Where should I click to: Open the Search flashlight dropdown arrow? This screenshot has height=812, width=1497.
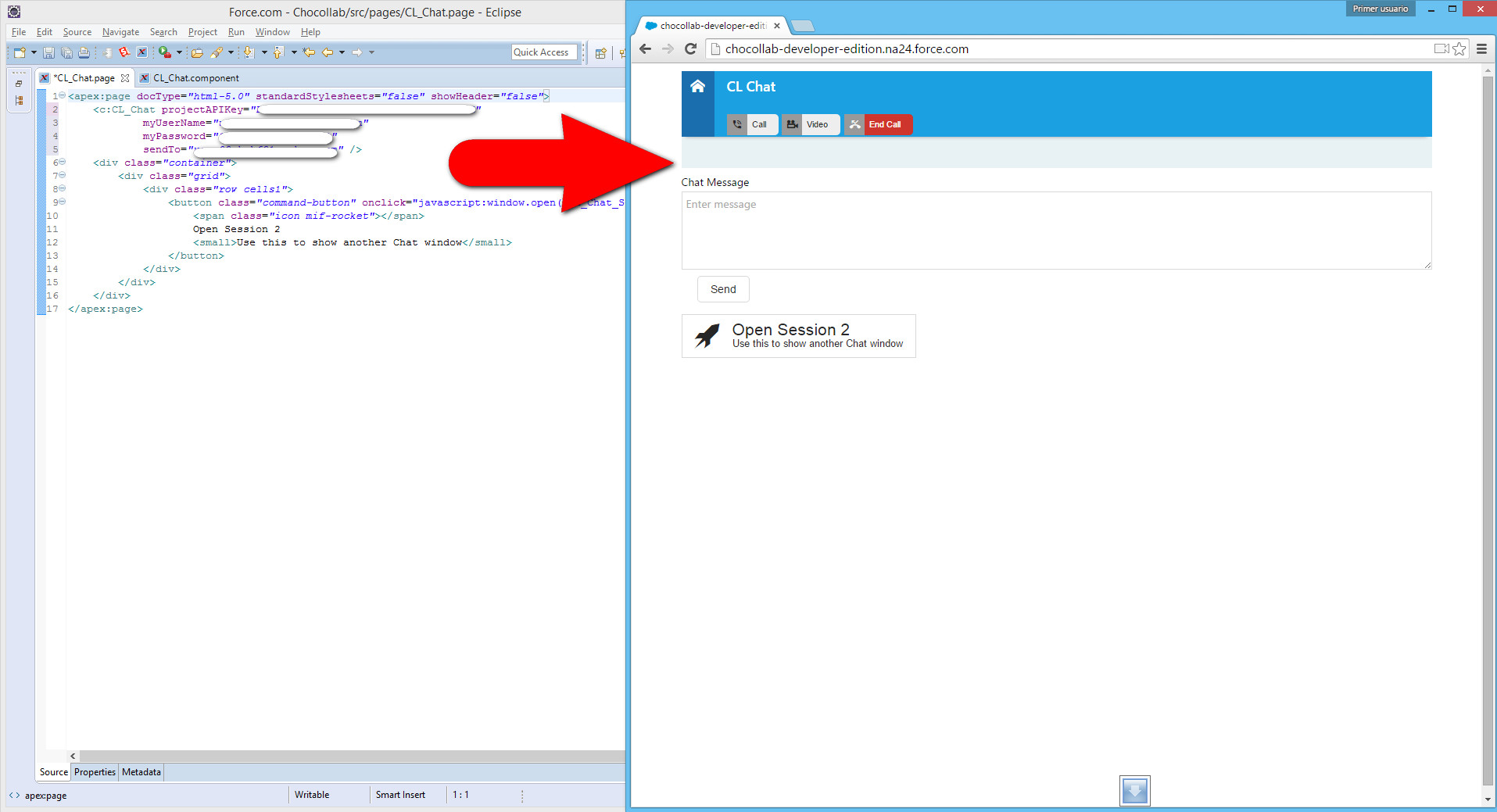pos(231,52)
